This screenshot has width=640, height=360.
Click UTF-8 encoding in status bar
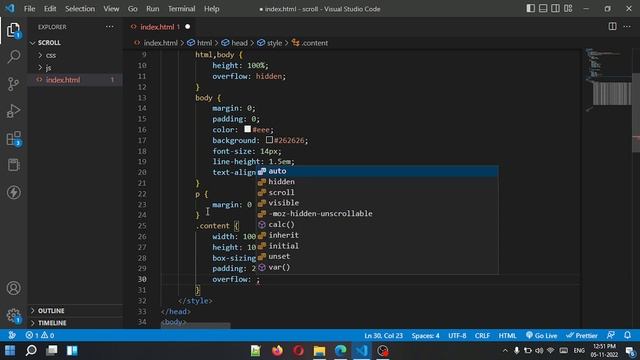tap(457, 336)
